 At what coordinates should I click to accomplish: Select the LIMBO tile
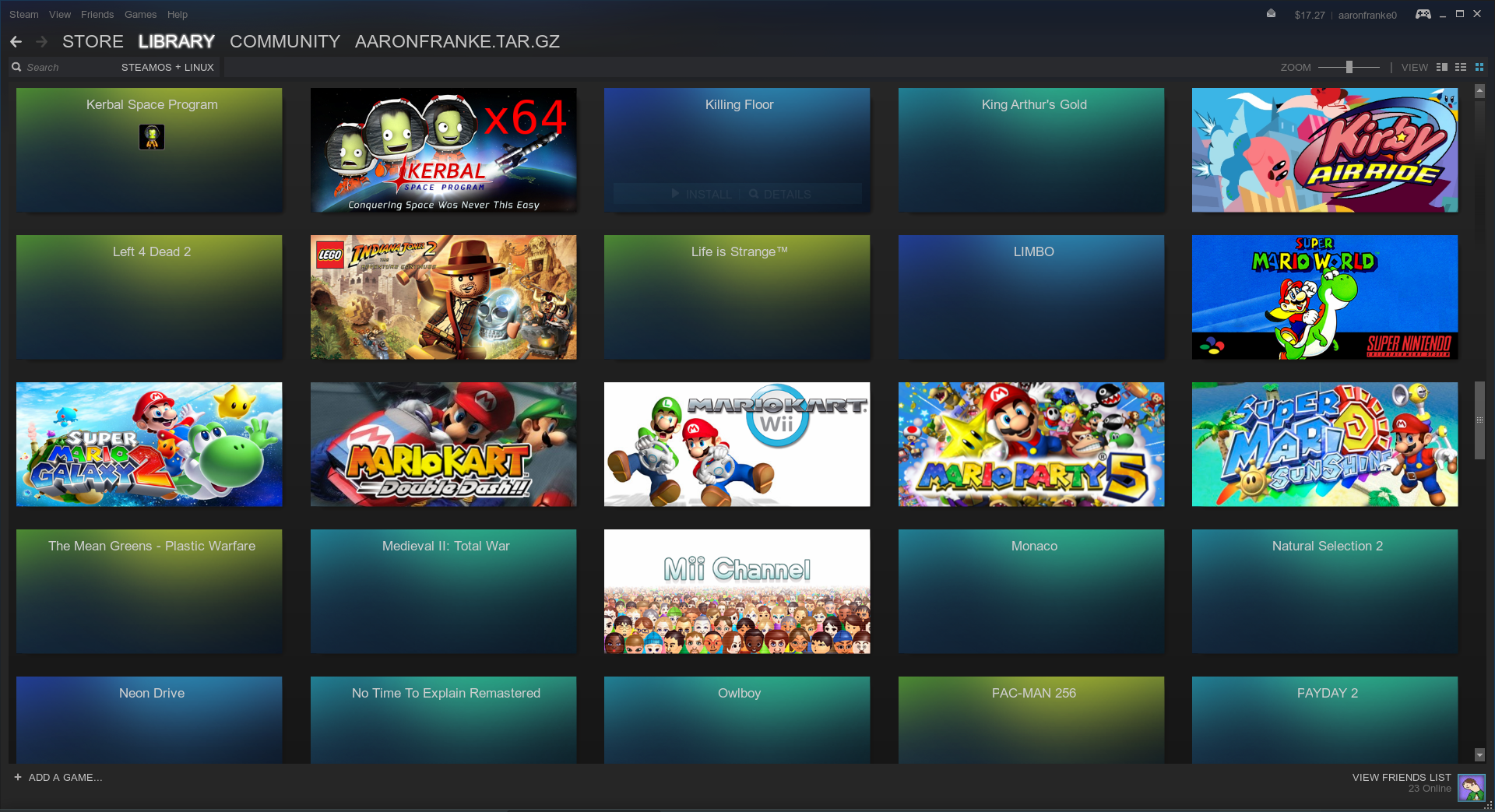tap(1032, 297)
